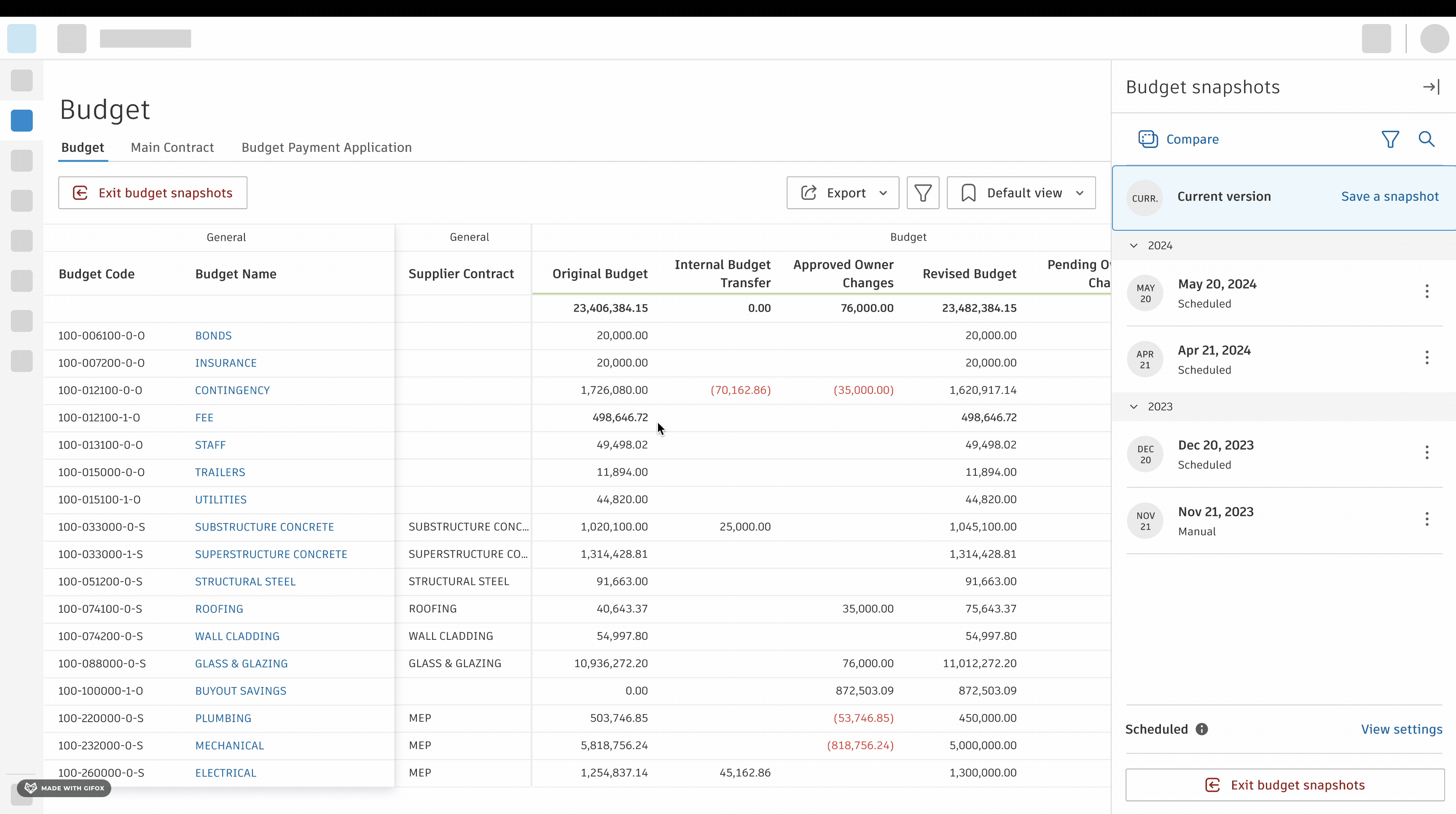
Task: Click Save a snapshot link
Action: 1389,197
